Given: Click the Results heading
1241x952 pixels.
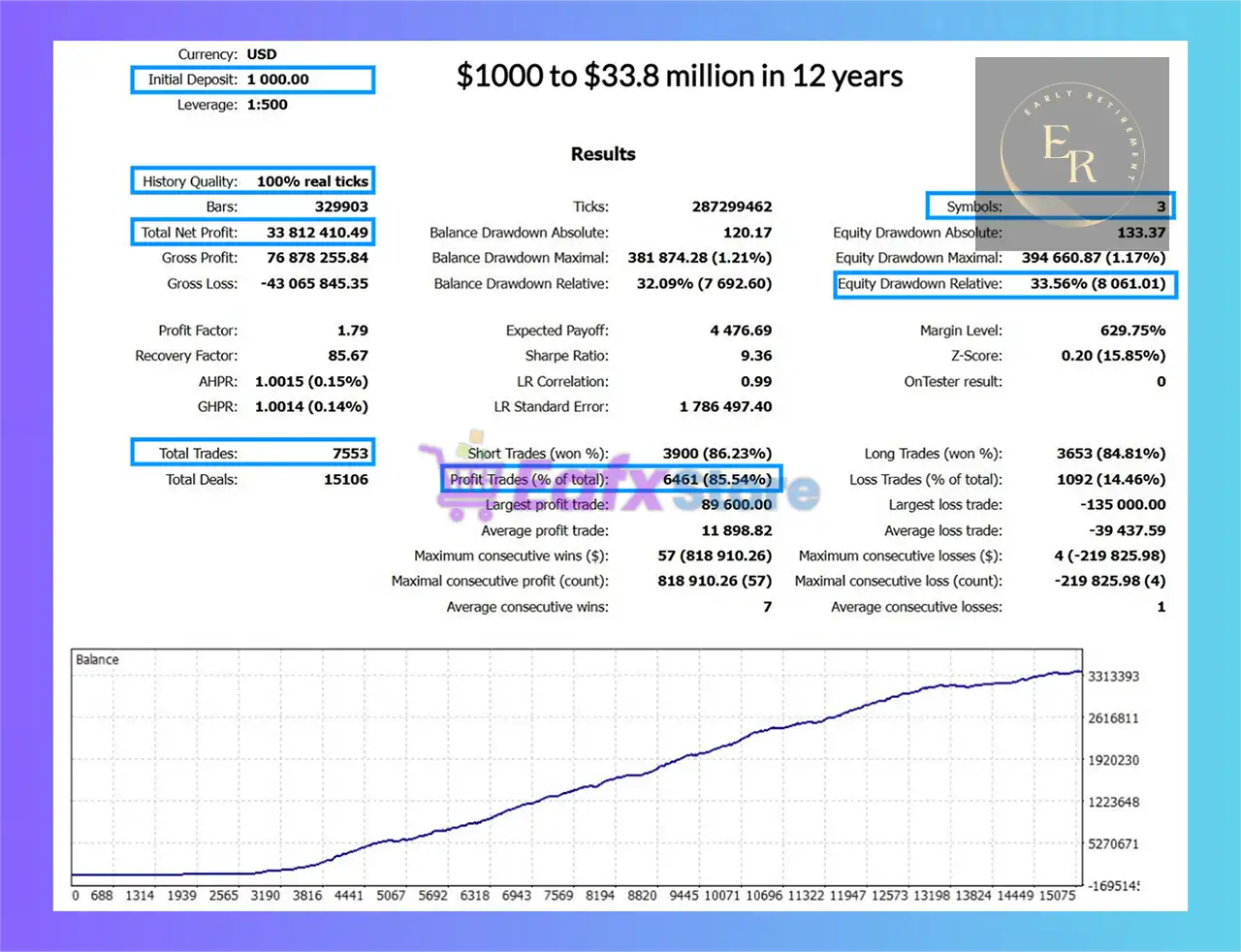Looking at the screenshot, I should point(603,154).
